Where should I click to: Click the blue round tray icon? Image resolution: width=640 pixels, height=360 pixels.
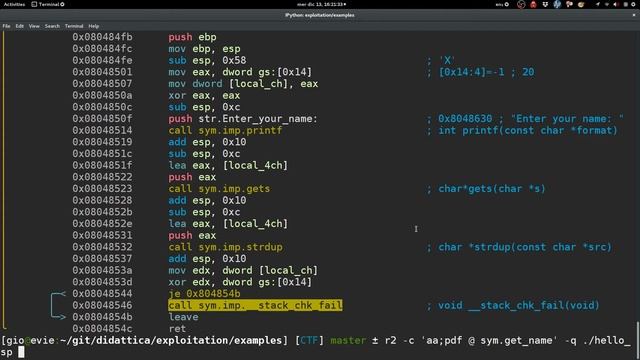(557, 4)
